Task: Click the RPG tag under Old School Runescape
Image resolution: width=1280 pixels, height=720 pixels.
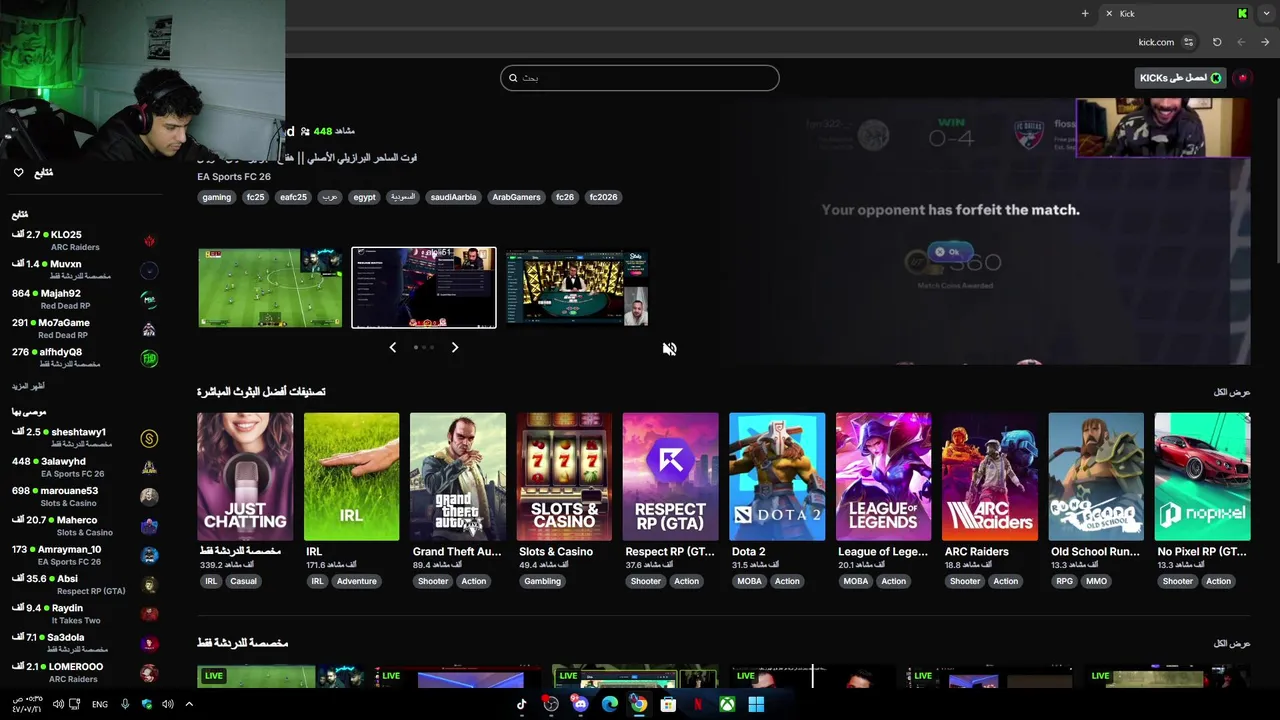Action: click(x=1064, y=581)
